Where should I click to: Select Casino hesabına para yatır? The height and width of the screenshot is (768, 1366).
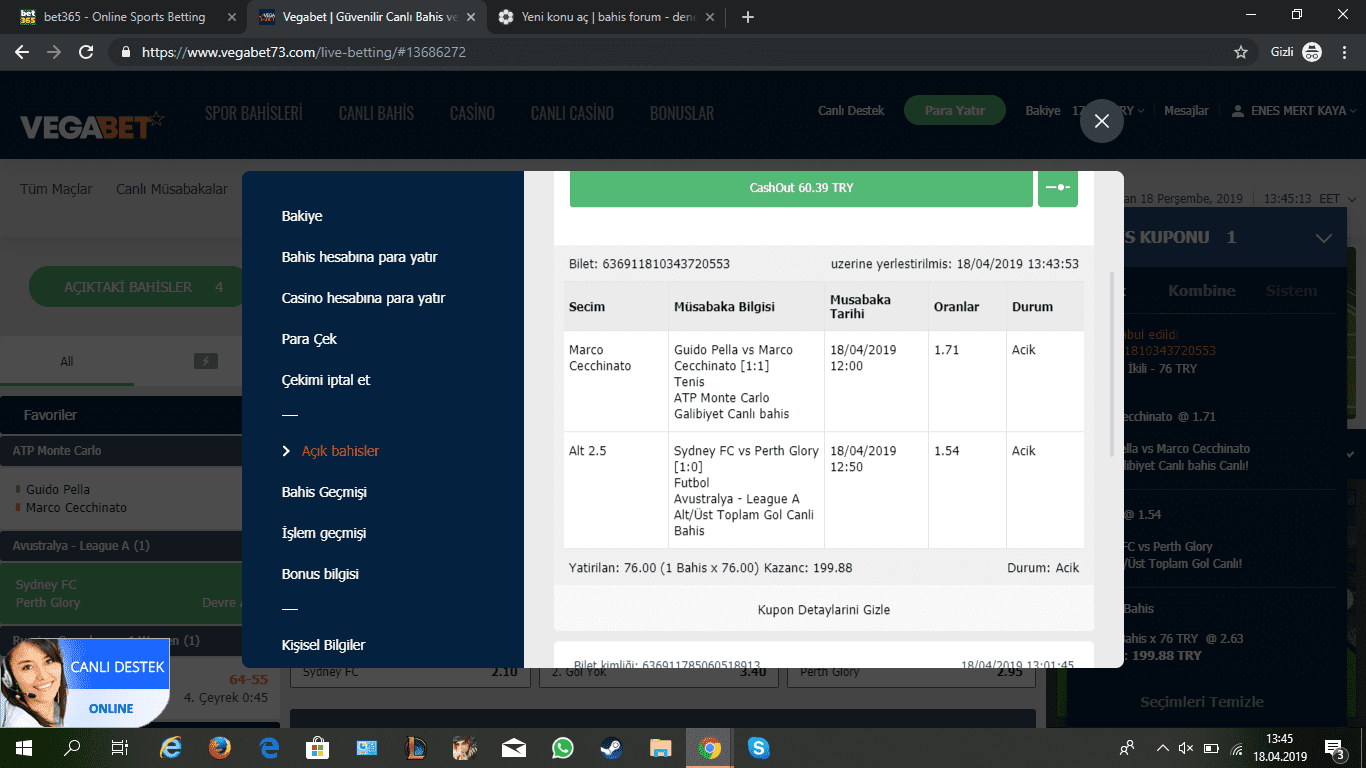click(364, 298)
